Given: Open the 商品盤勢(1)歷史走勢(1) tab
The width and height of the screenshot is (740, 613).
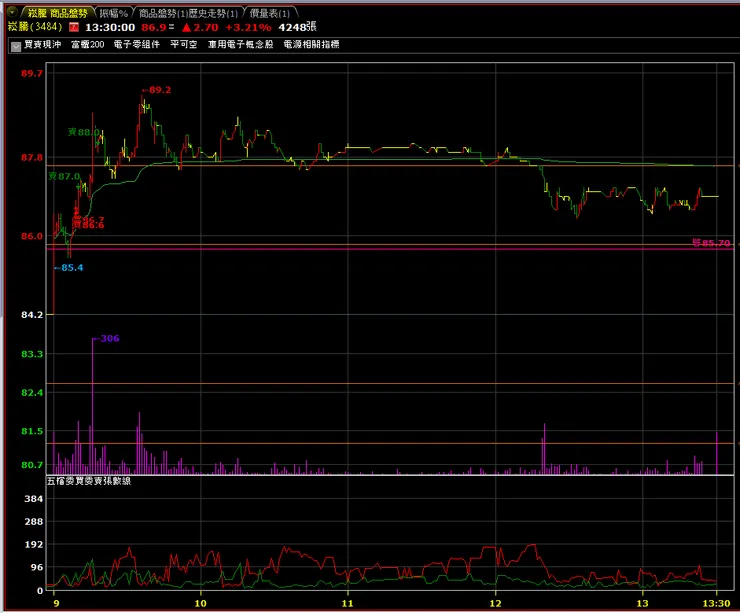Looking at the screenshot, I should coord(189,13).
